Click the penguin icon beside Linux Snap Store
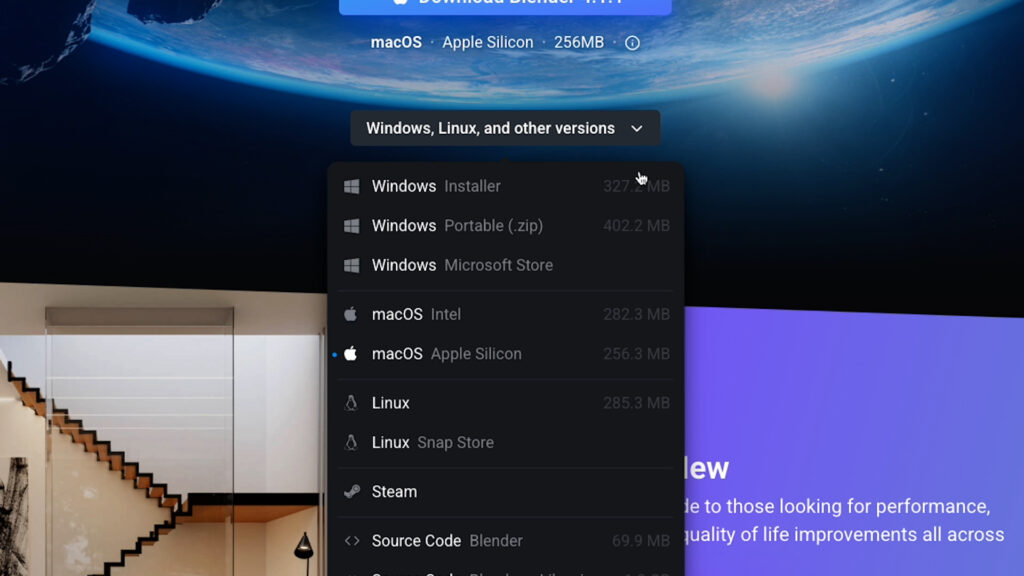The height and width of the screenshot is (576, 1024). [x=351, y=442]
